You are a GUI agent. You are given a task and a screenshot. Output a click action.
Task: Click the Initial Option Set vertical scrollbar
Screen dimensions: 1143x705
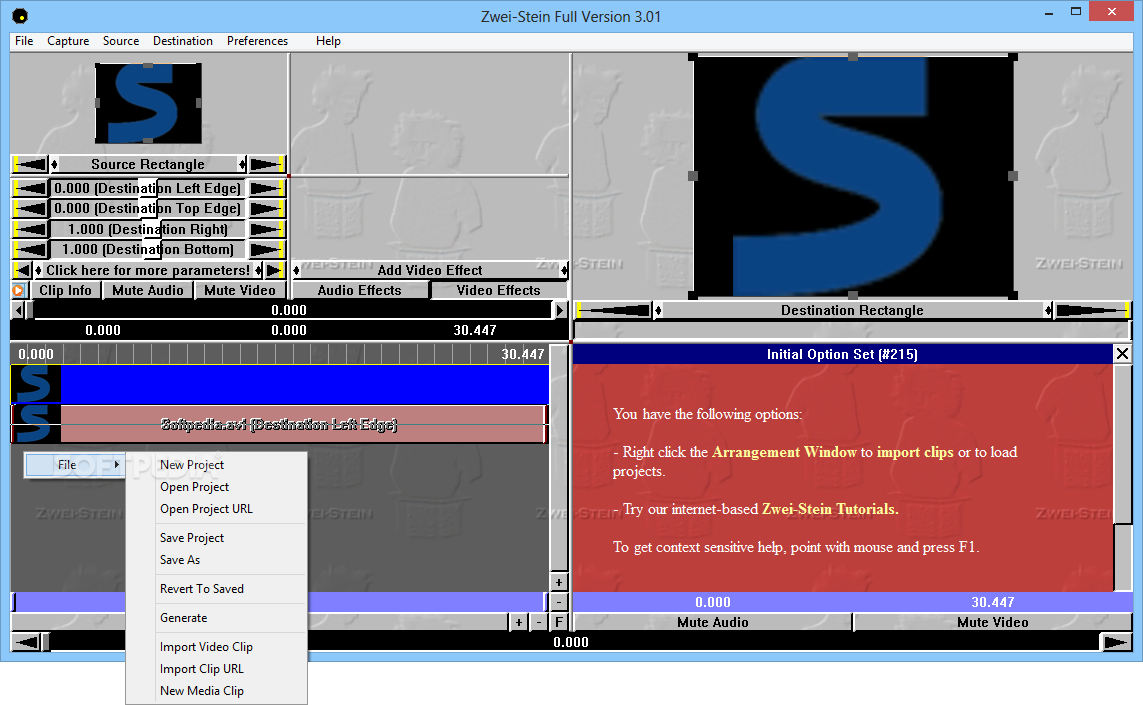click(x=1122, y=478)
